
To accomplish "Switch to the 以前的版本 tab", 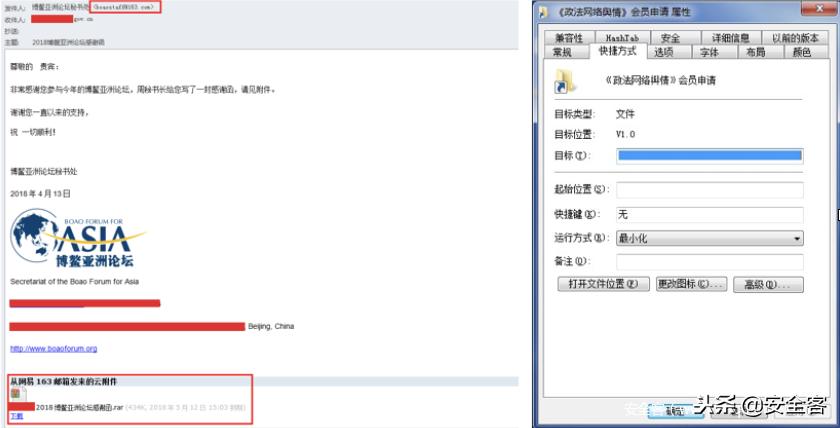I will [x=796, y=38].
